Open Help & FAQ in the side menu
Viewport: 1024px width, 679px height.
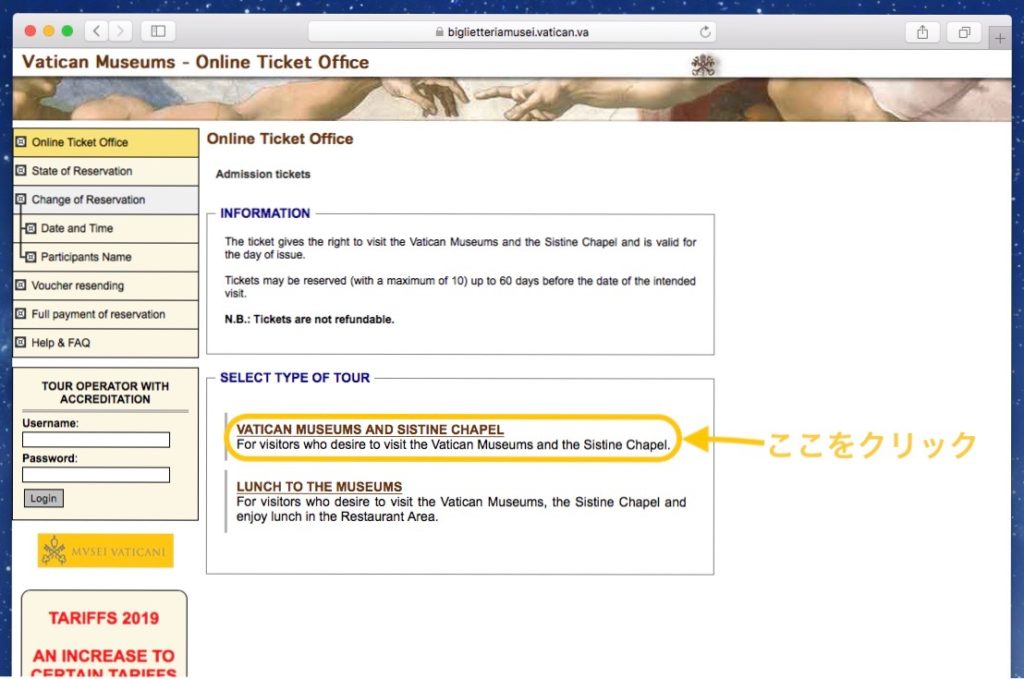[x=106, y=343]
